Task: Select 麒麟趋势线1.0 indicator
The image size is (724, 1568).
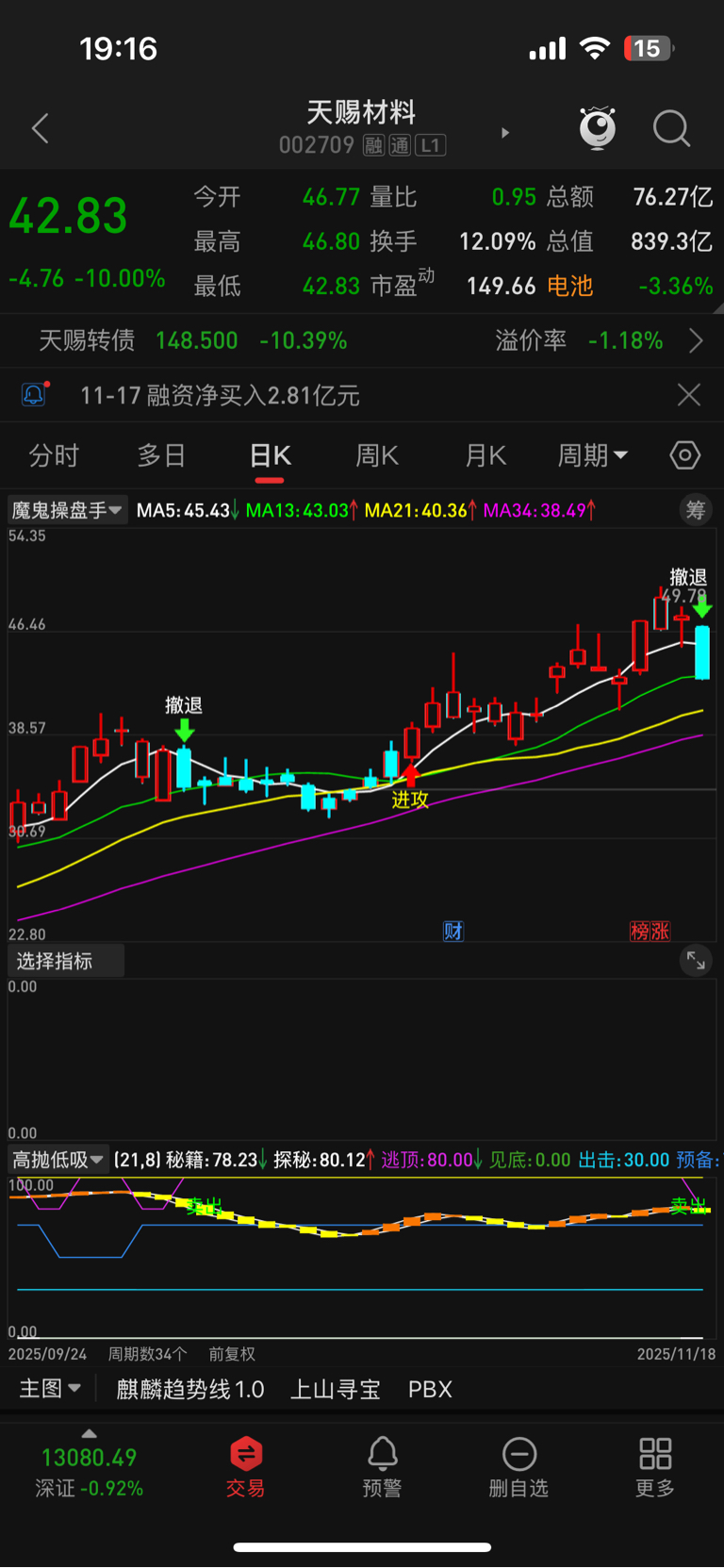Action: pos(190,1389)
